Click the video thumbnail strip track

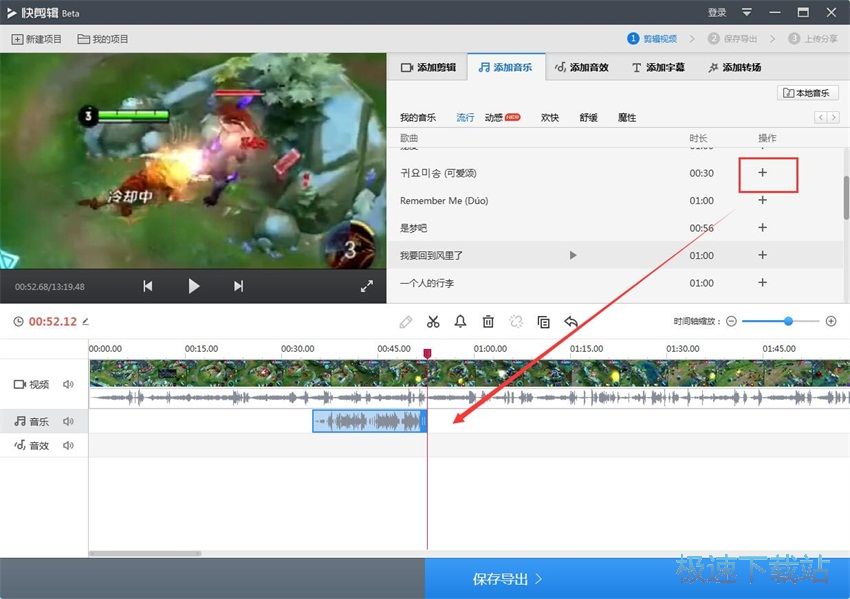(469, 373)
